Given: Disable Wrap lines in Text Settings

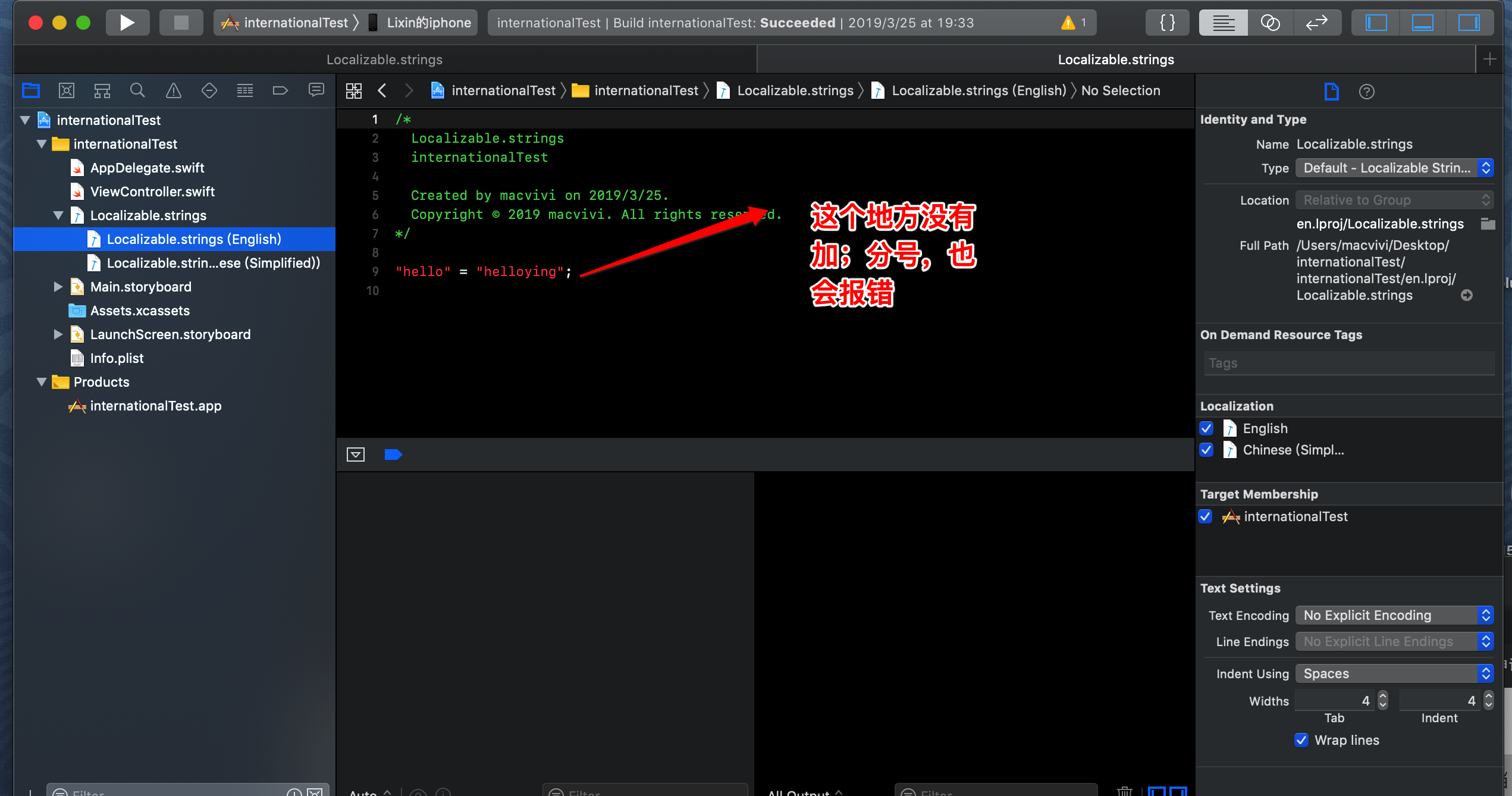Looking at the screenshot, I should [1300, 740].
